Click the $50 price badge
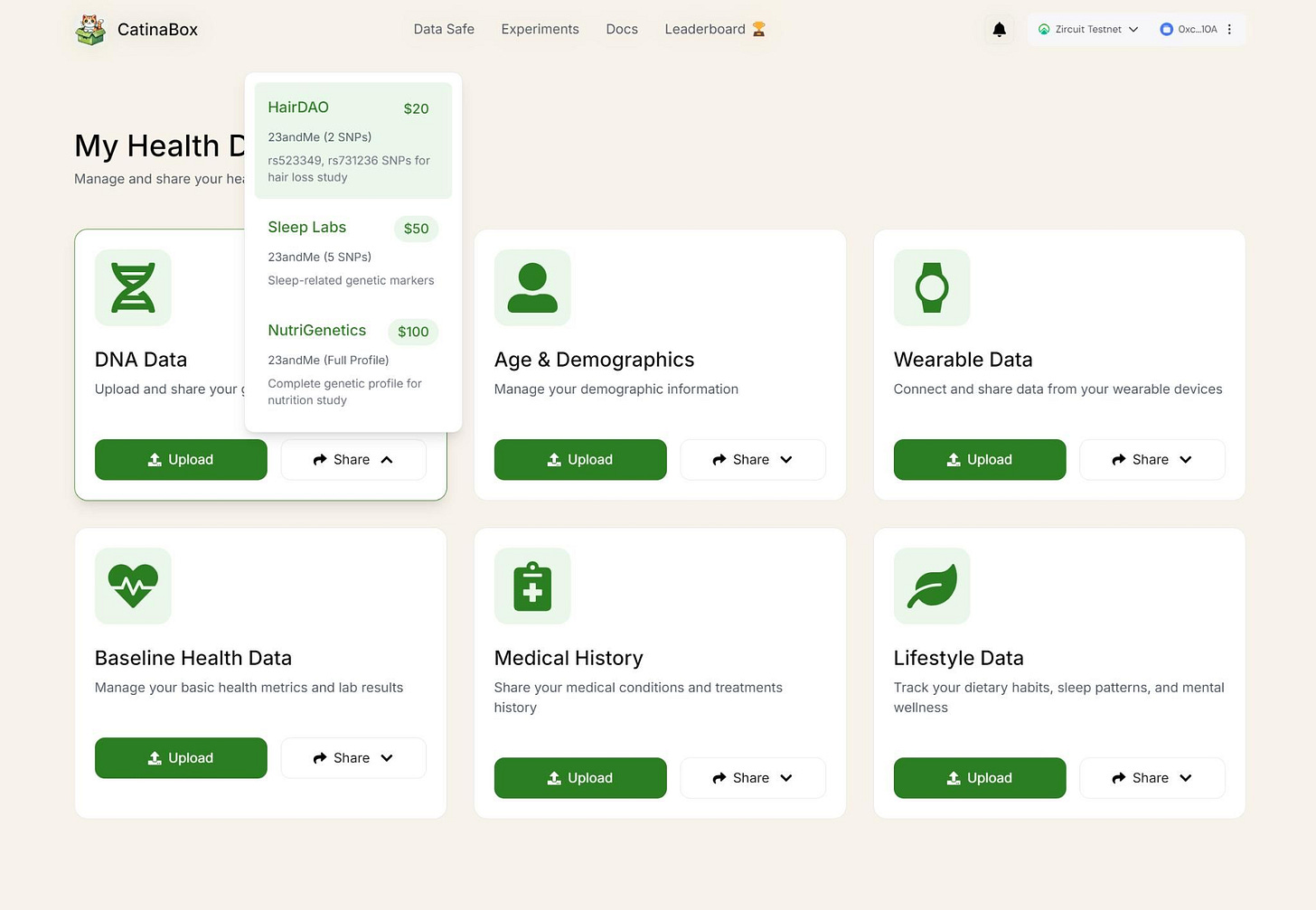This screenshot has width=1316, height=910. tap(416, 229)
